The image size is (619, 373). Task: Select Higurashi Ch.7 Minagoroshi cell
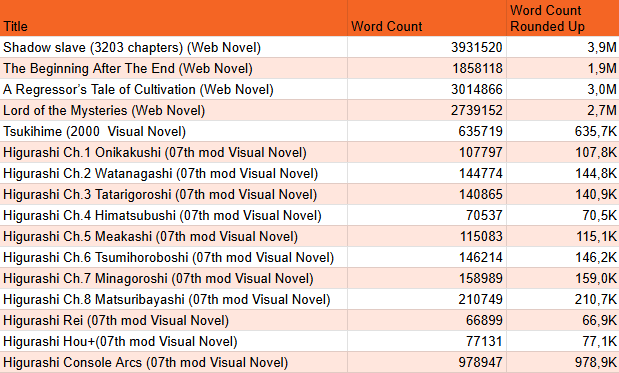point(174,278)
